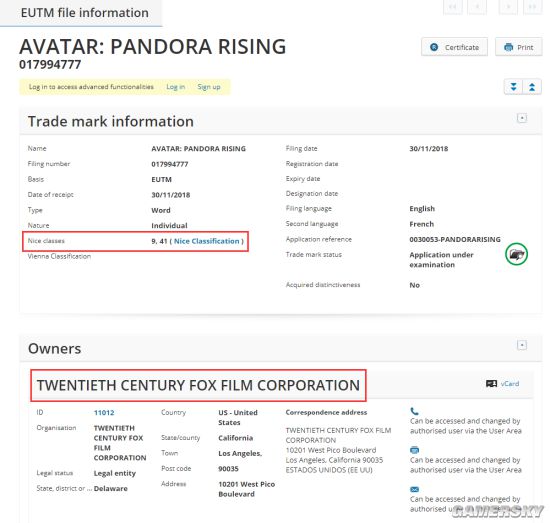
Task: Go to the last record arrow
Action: (x=532, y=6)
